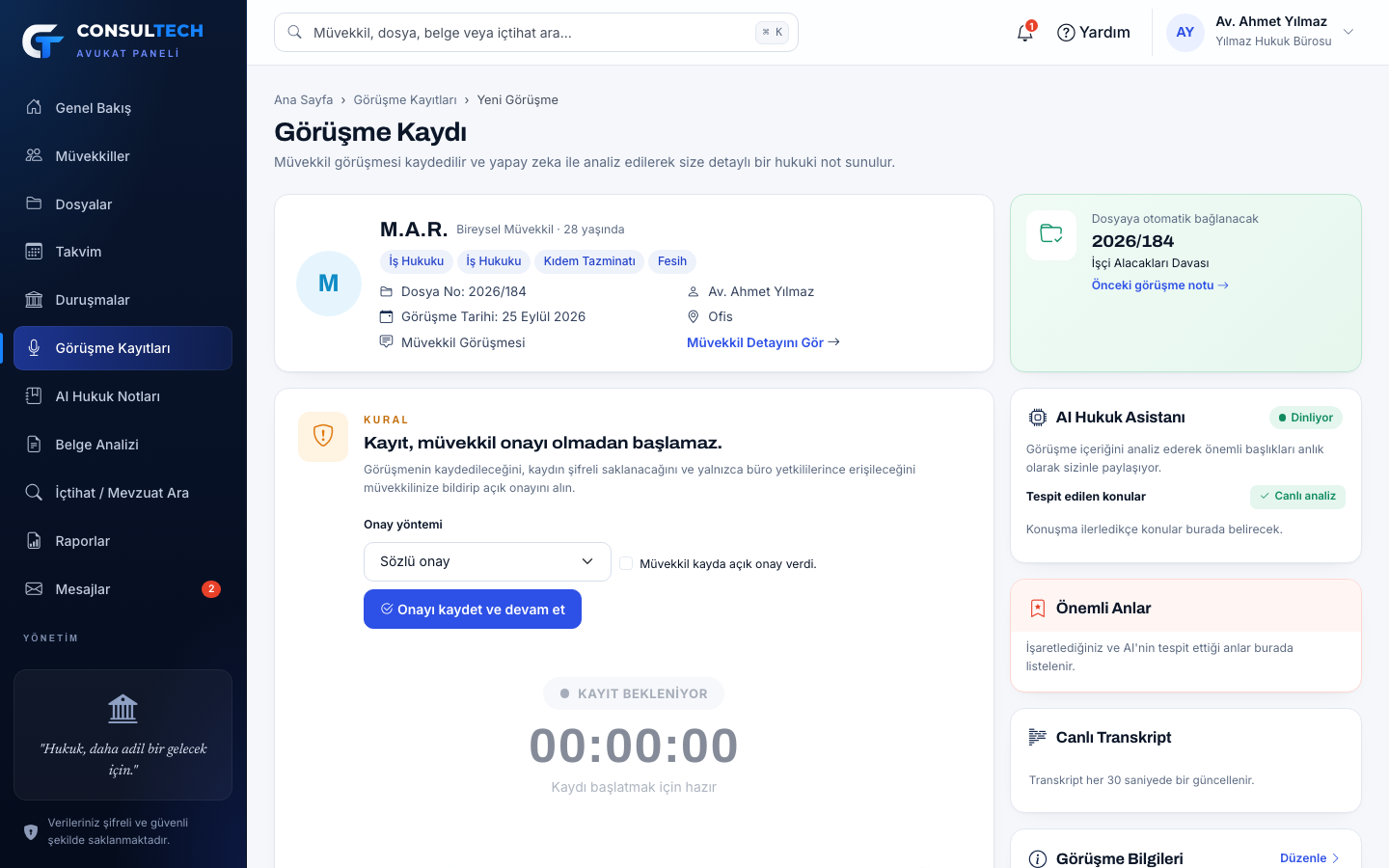The height and width of the screenshot is (868, 1389).
Task: Open İçtihat / Mevzuat Ara
Action: (123, 493)
